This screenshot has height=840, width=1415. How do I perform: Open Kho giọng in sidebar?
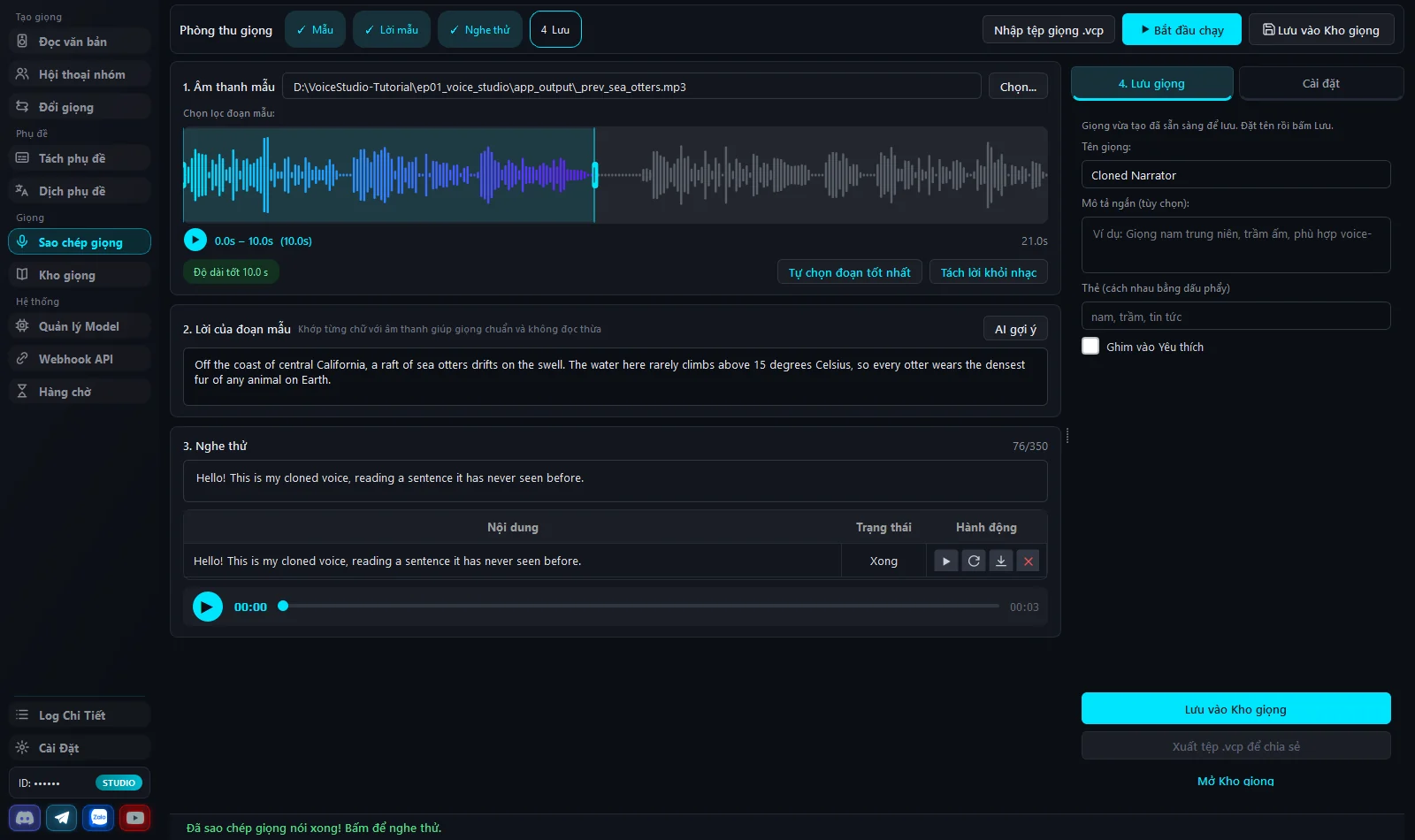(80, 275)
